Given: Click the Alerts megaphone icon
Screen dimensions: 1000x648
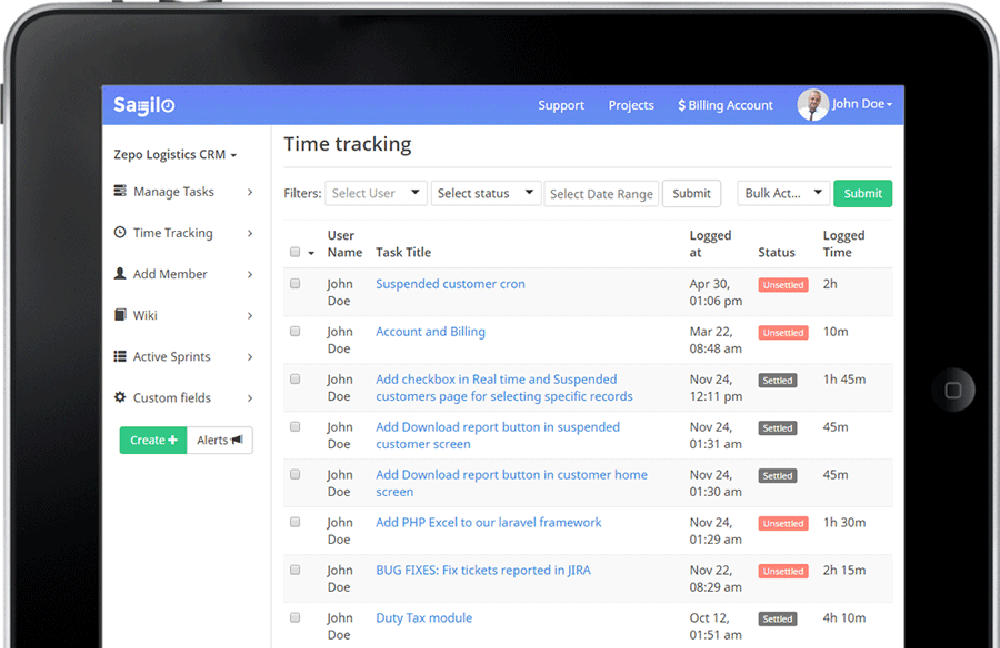Looking at the screenshot, I should click(237, 440).
